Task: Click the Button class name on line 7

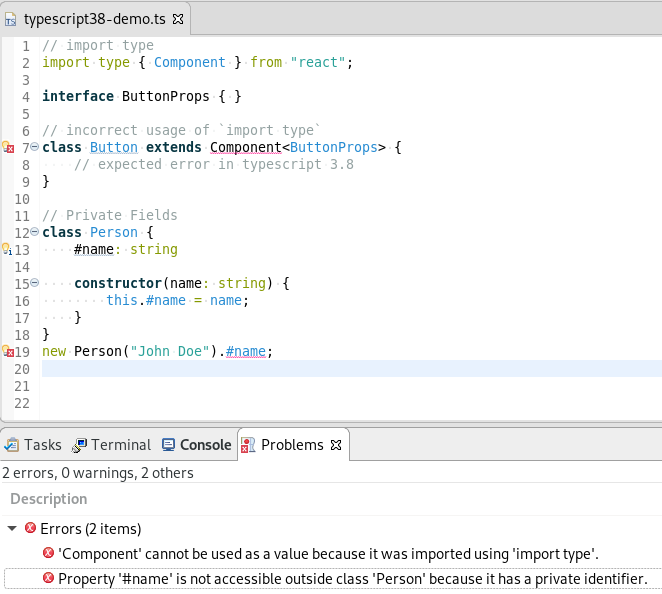Action: [114, 147]
